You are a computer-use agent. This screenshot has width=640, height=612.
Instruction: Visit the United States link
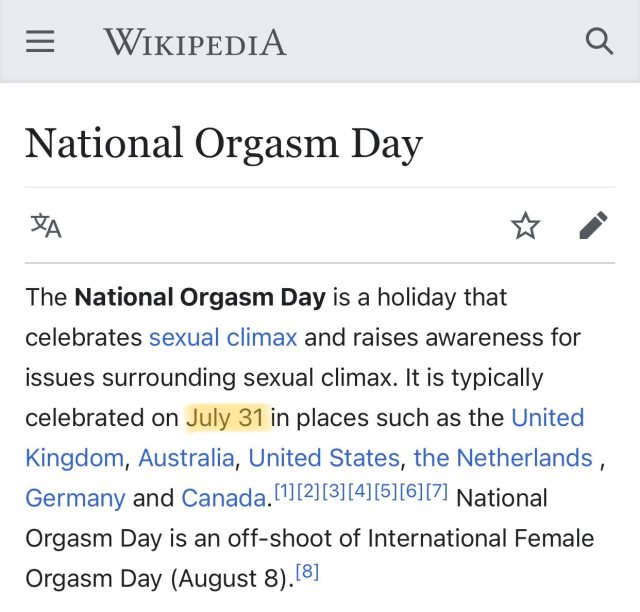tap(324, 458)
